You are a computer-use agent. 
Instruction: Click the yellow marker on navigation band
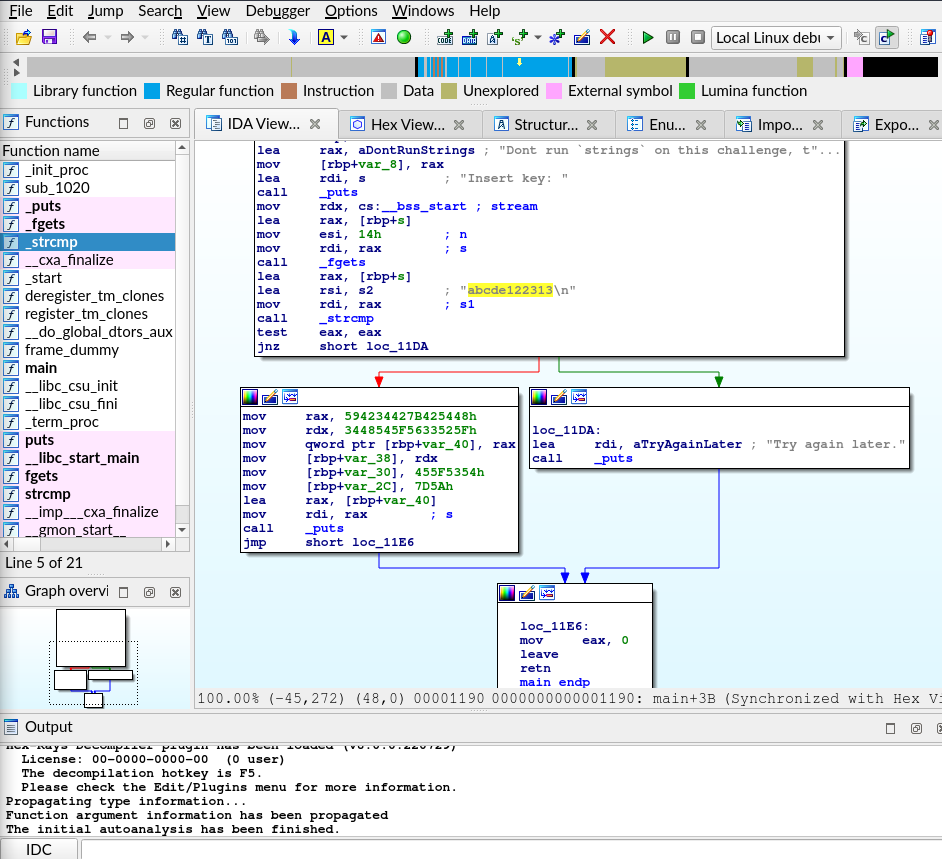tap(520, 62)
